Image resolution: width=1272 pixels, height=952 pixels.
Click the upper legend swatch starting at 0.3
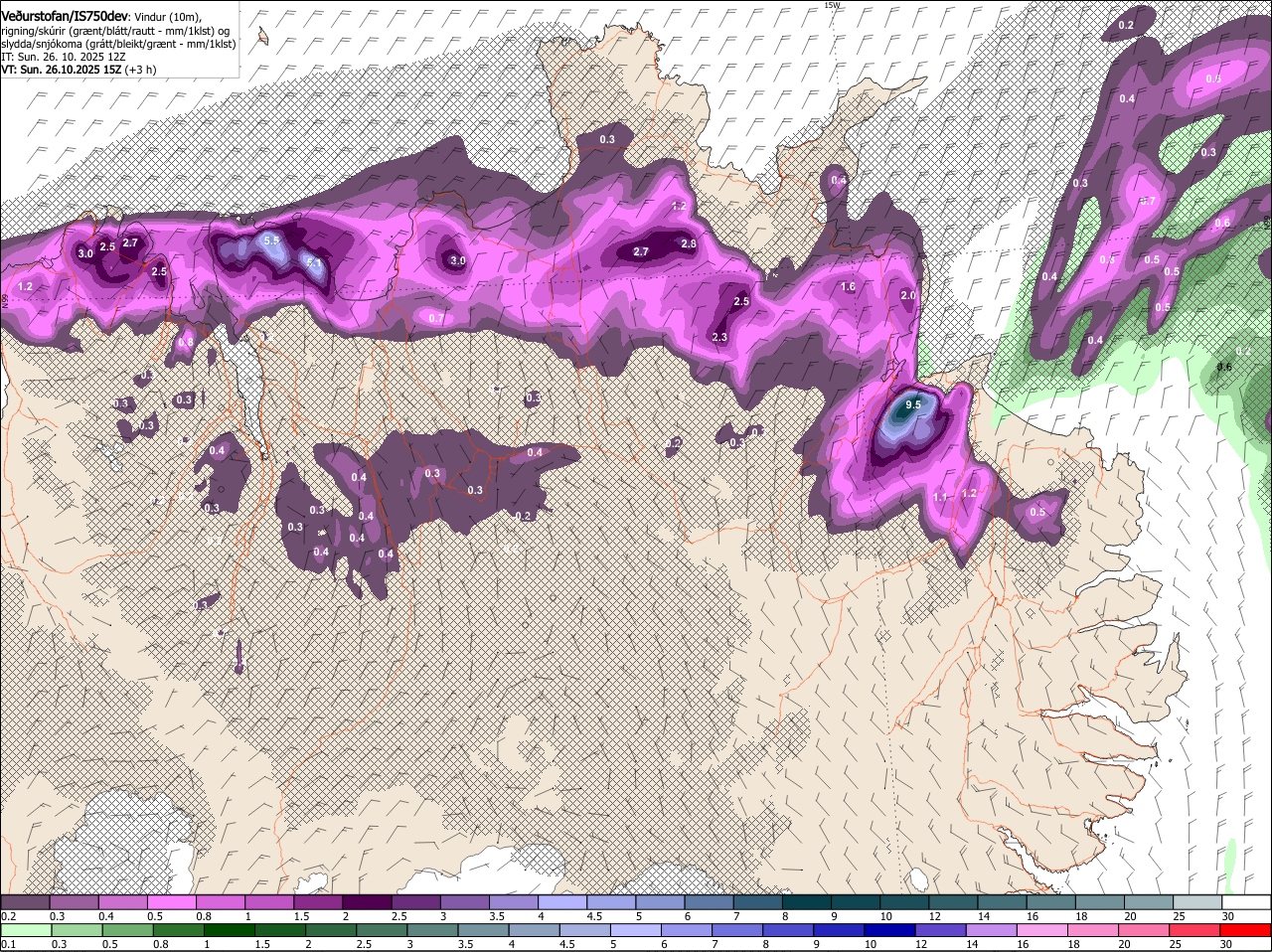click(x=74, y=901)
